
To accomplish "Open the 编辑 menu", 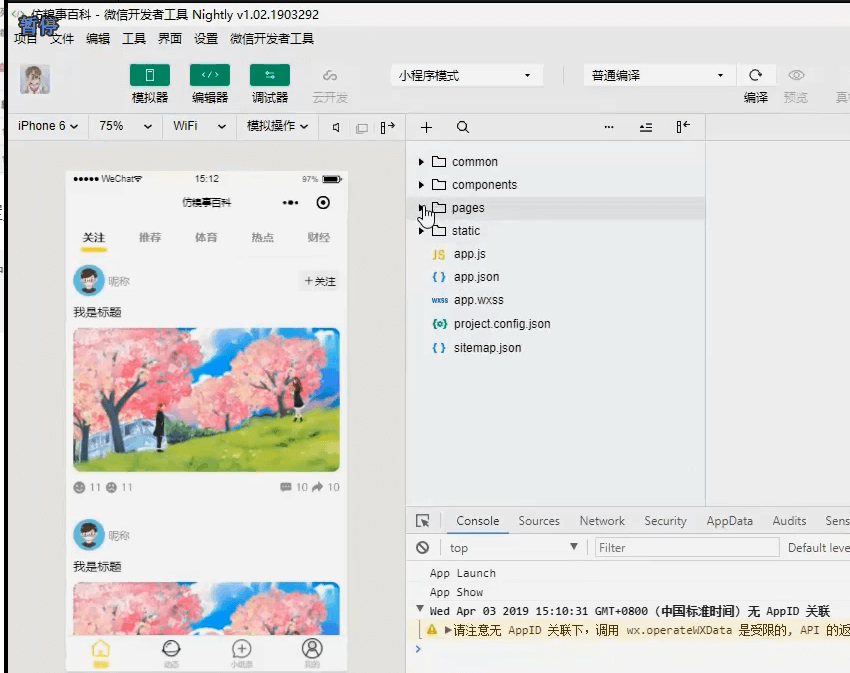I will pos(98,39).
